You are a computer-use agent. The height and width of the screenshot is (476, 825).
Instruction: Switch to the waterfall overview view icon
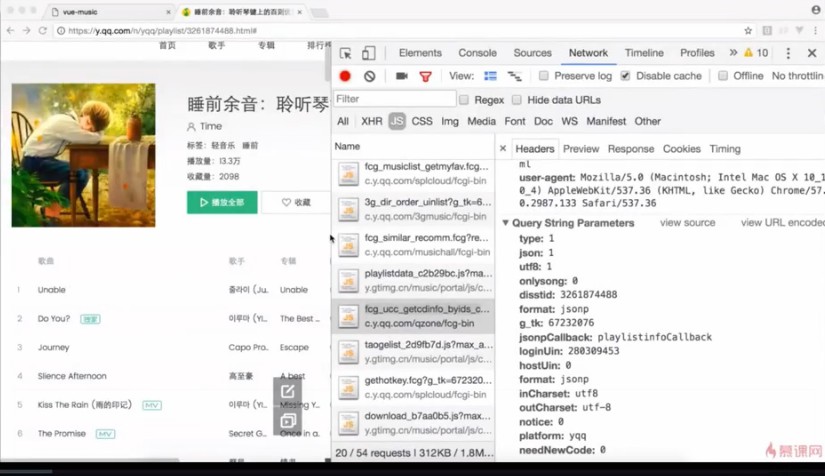pyautogui.click(x=514, y=77)
